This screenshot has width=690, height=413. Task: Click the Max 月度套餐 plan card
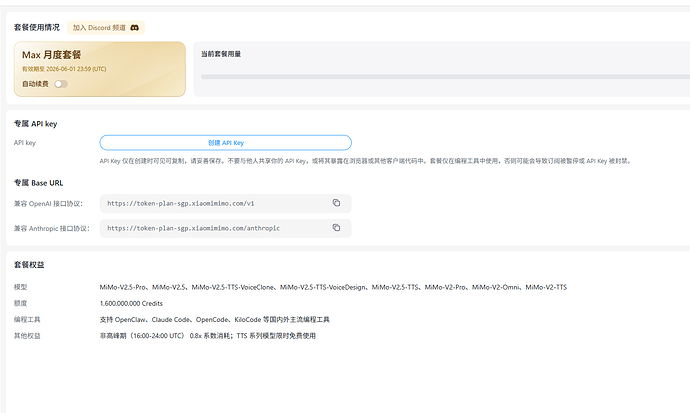tap(100, 69)
